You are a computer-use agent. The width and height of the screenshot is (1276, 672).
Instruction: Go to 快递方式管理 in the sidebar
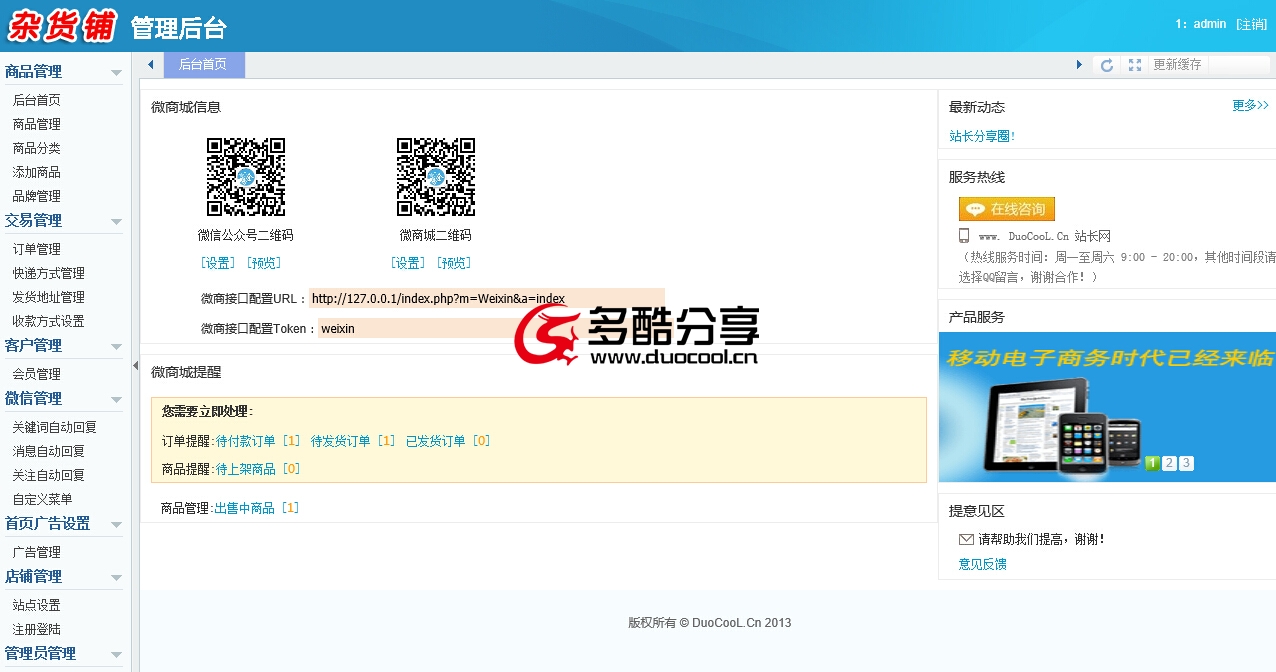pyautogui.click(x=48, y=273)
